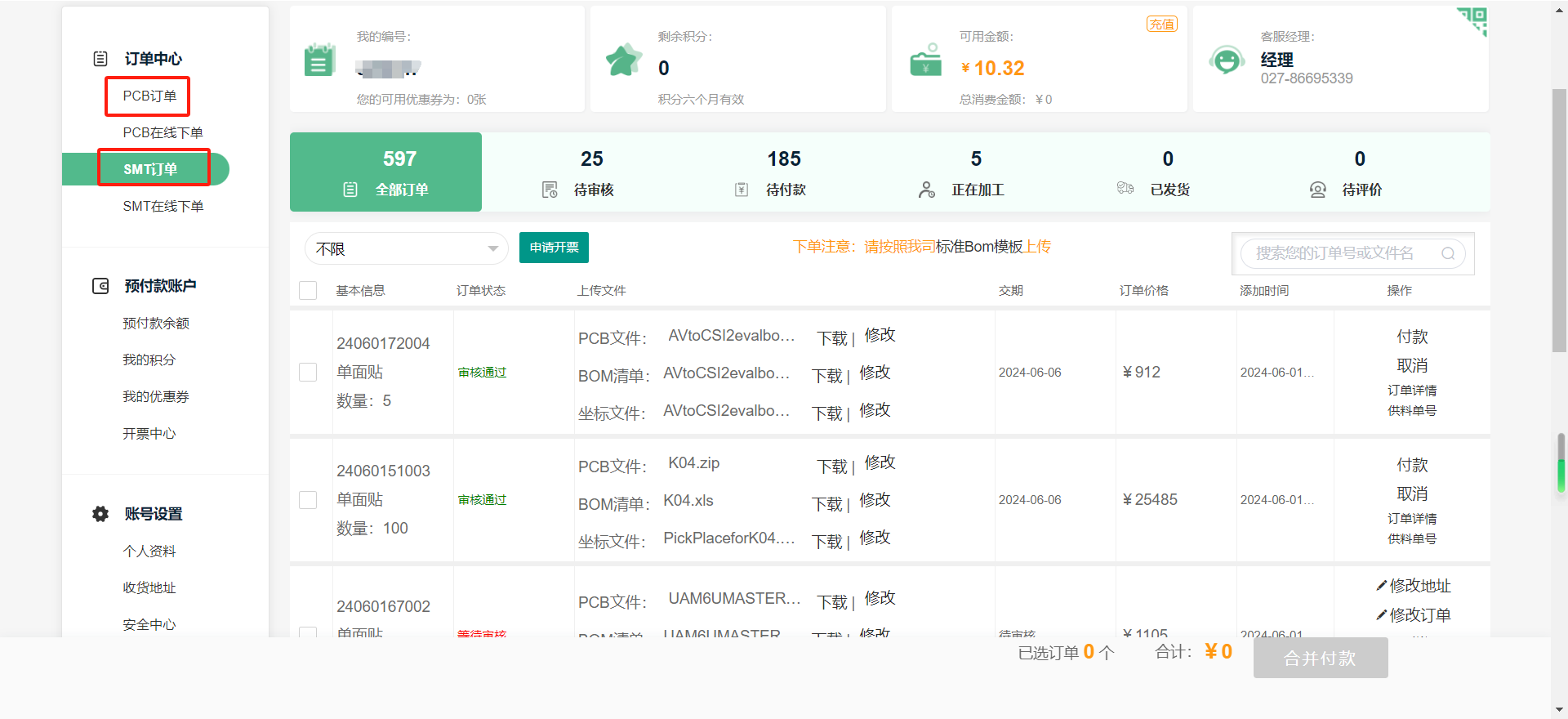Viewport: 1568px width, 719px height.
Task: Click the pencil icon beside 修改地址
Action: click(1381, 586)
